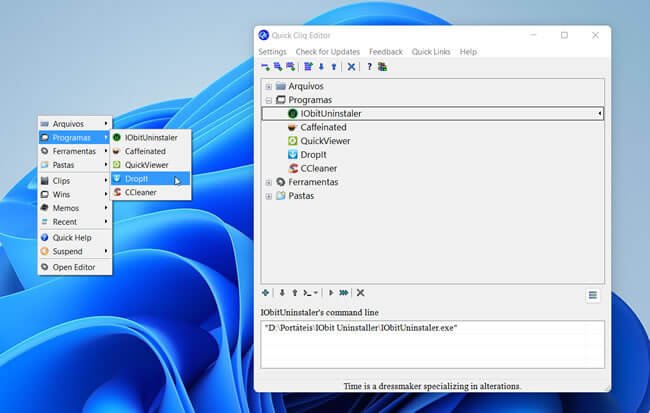Move item down using top toolbar arrow

321,67
